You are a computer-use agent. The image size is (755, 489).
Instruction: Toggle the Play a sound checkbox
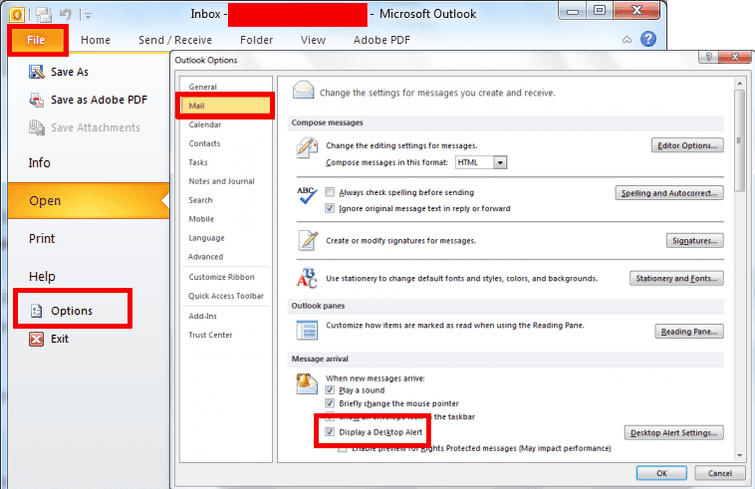[x=330, y=390]
